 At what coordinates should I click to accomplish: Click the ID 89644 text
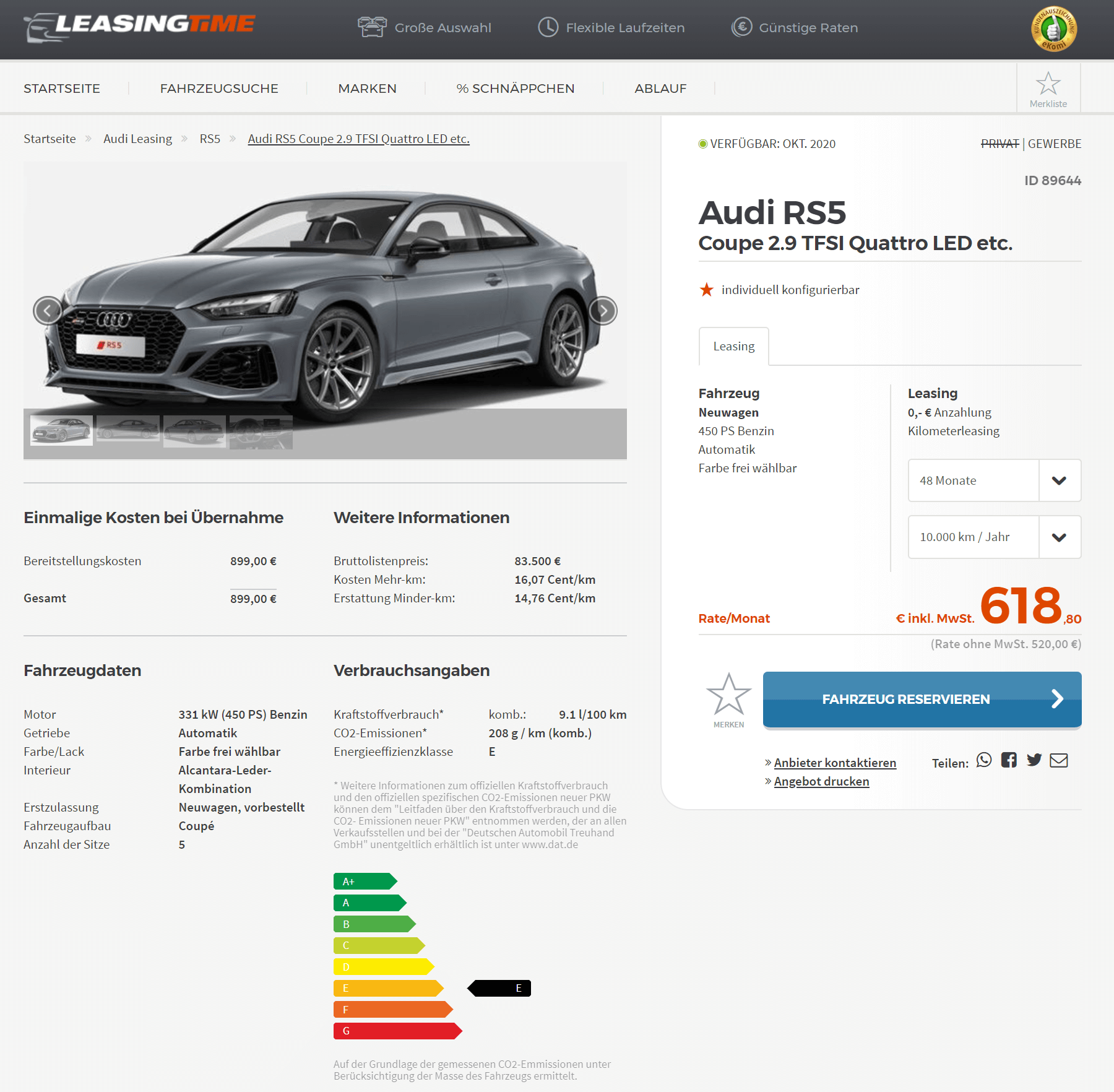coord(1053,180)
